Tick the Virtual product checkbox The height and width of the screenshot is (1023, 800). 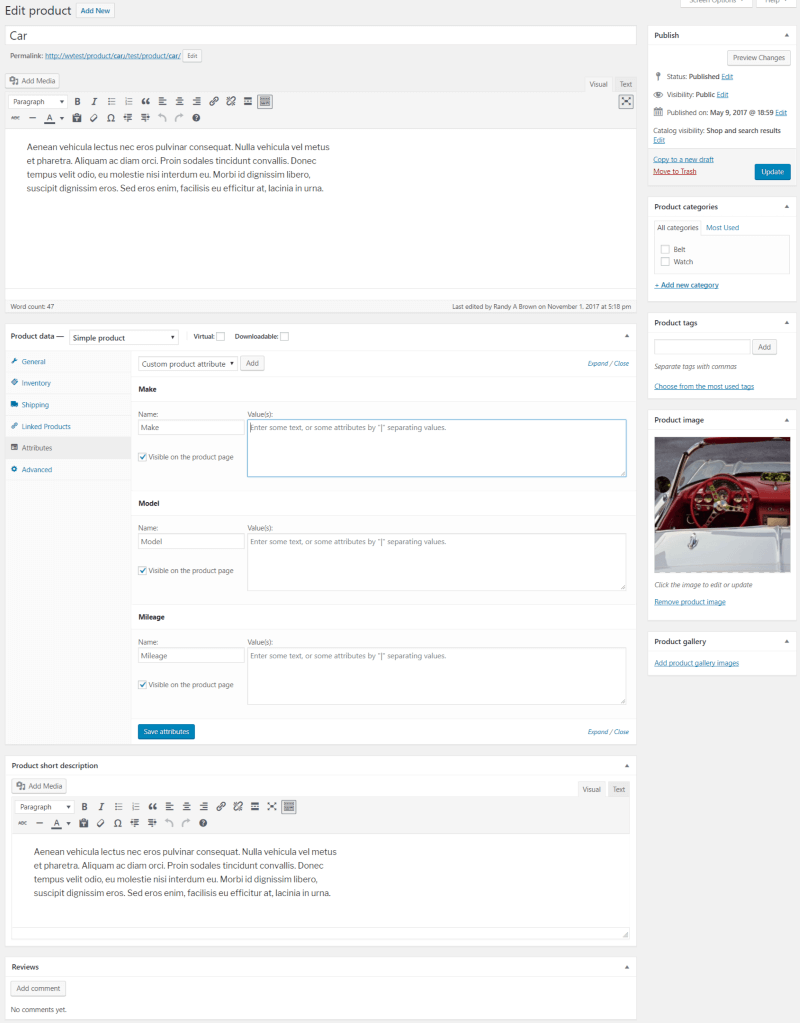pyautogui.click(x=221, y=337)
